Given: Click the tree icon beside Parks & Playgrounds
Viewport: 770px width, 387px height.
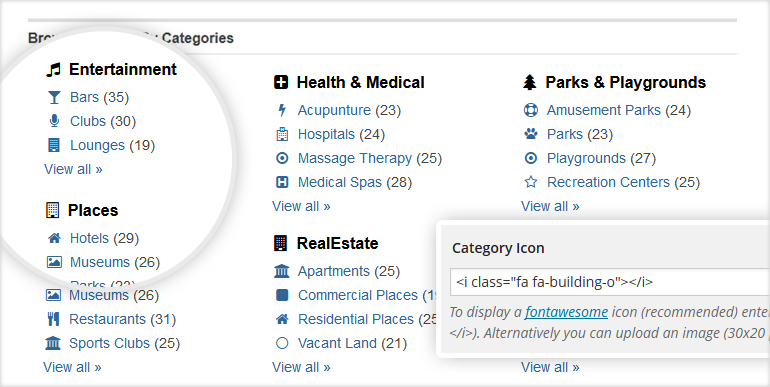Looking at the screenshot, I should [x=529, y=83].
